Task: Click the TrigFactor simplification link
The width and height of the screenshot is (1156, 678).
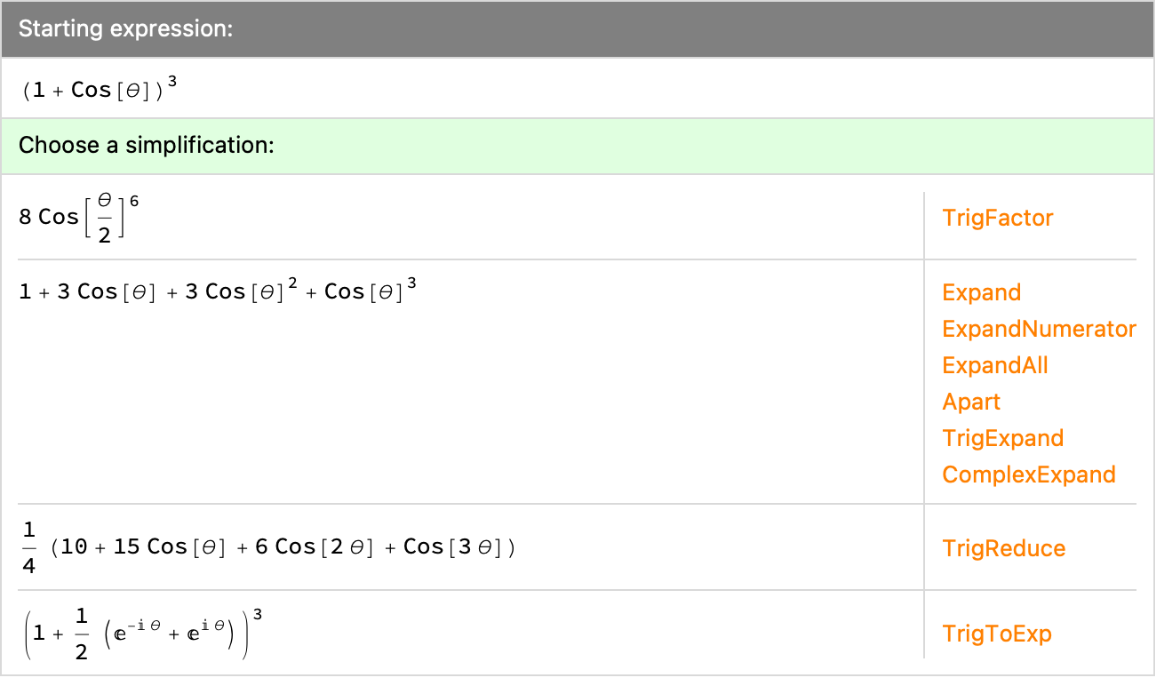Action: (x=997, y=218)
